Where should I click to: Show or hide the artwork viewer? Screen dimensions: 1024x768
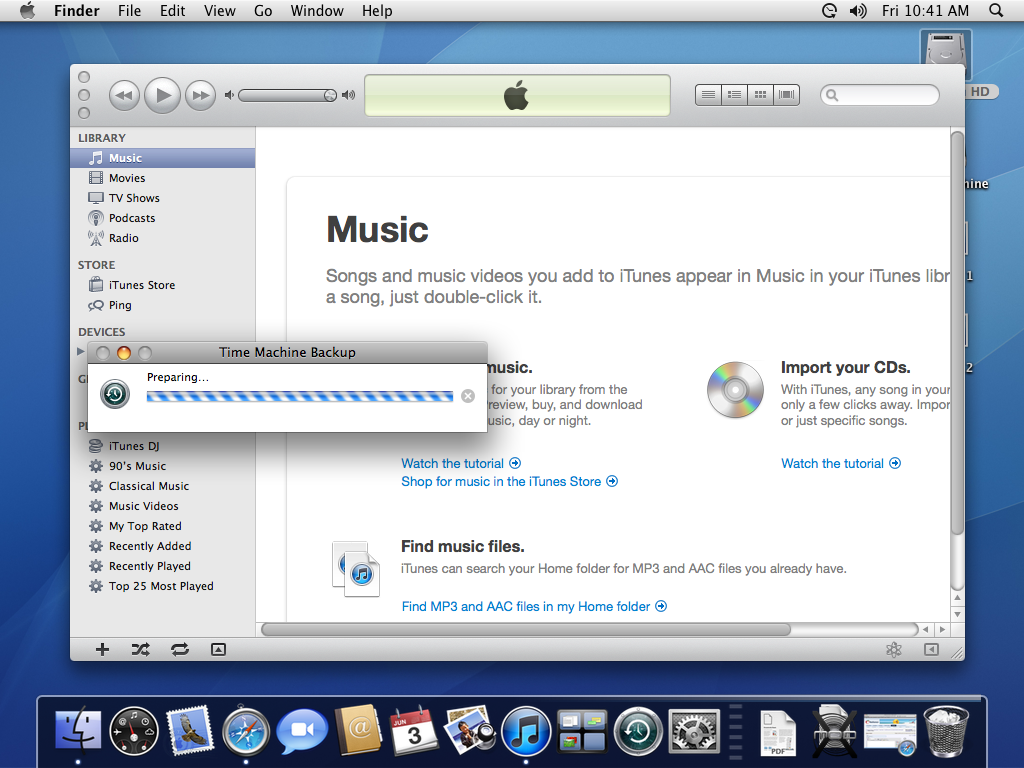point(218,649)
